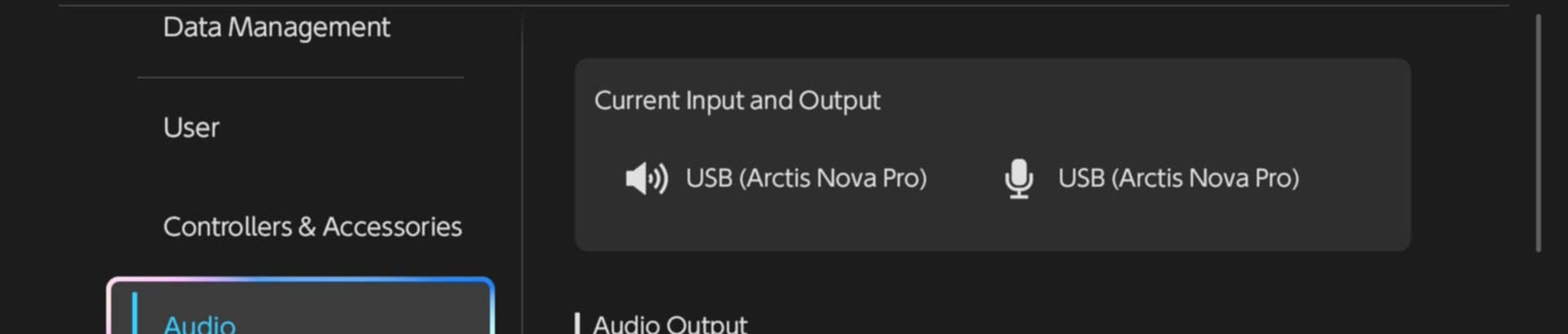The width and height of the screenshot is (1568, 334).
Task: Click the vertical divider between sidebar and content
Action: pos(522,174)
